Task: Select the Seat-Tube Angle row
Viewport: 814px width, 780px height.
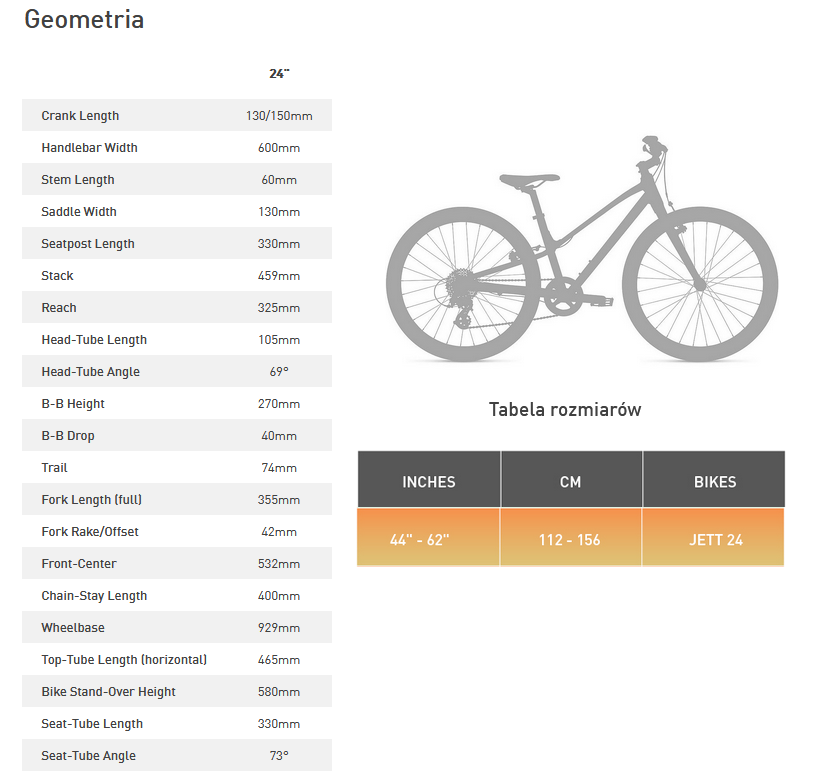Action: point(177,755)
